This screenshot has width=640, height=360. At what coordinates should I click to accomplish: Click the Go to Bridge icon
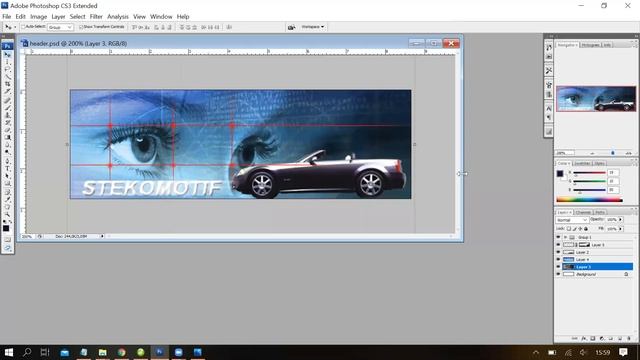point(291,27)
